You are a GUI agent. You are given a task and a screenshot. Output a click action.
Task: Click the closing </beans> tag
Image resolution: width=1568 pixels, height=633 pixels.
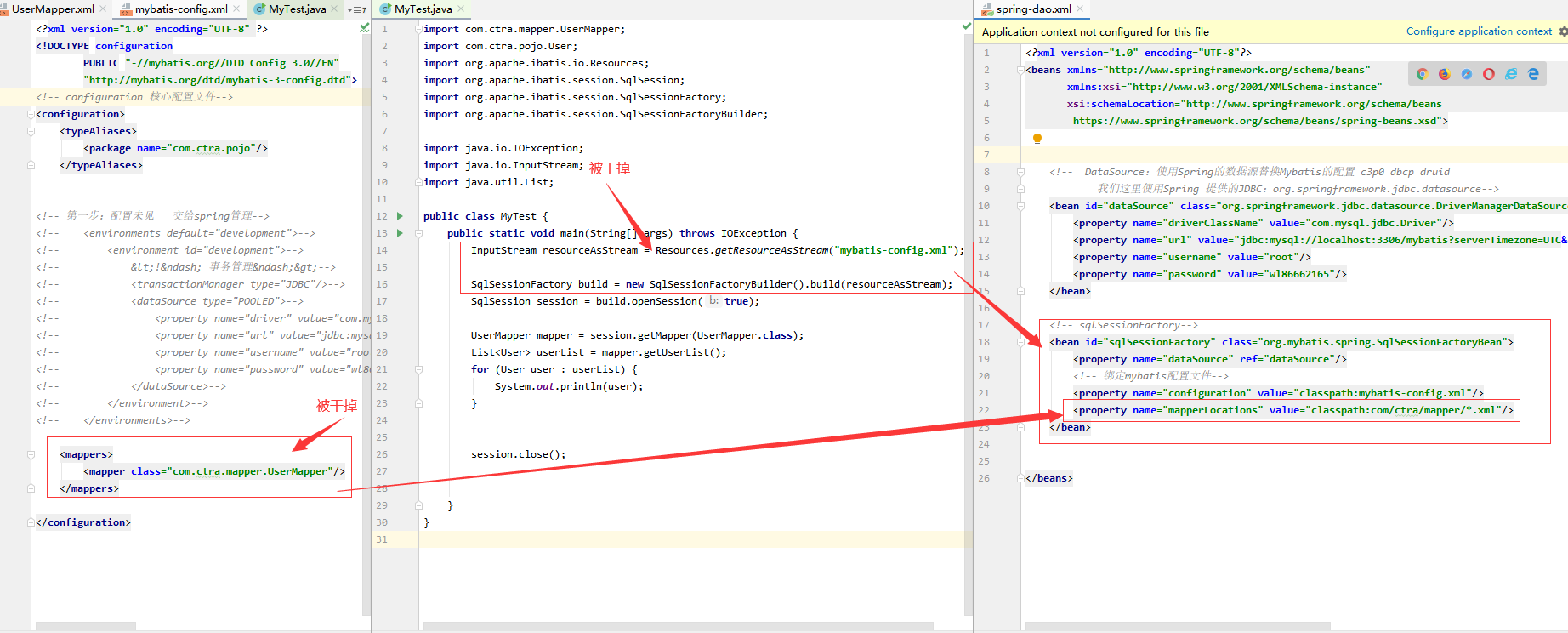[1049, 478]
